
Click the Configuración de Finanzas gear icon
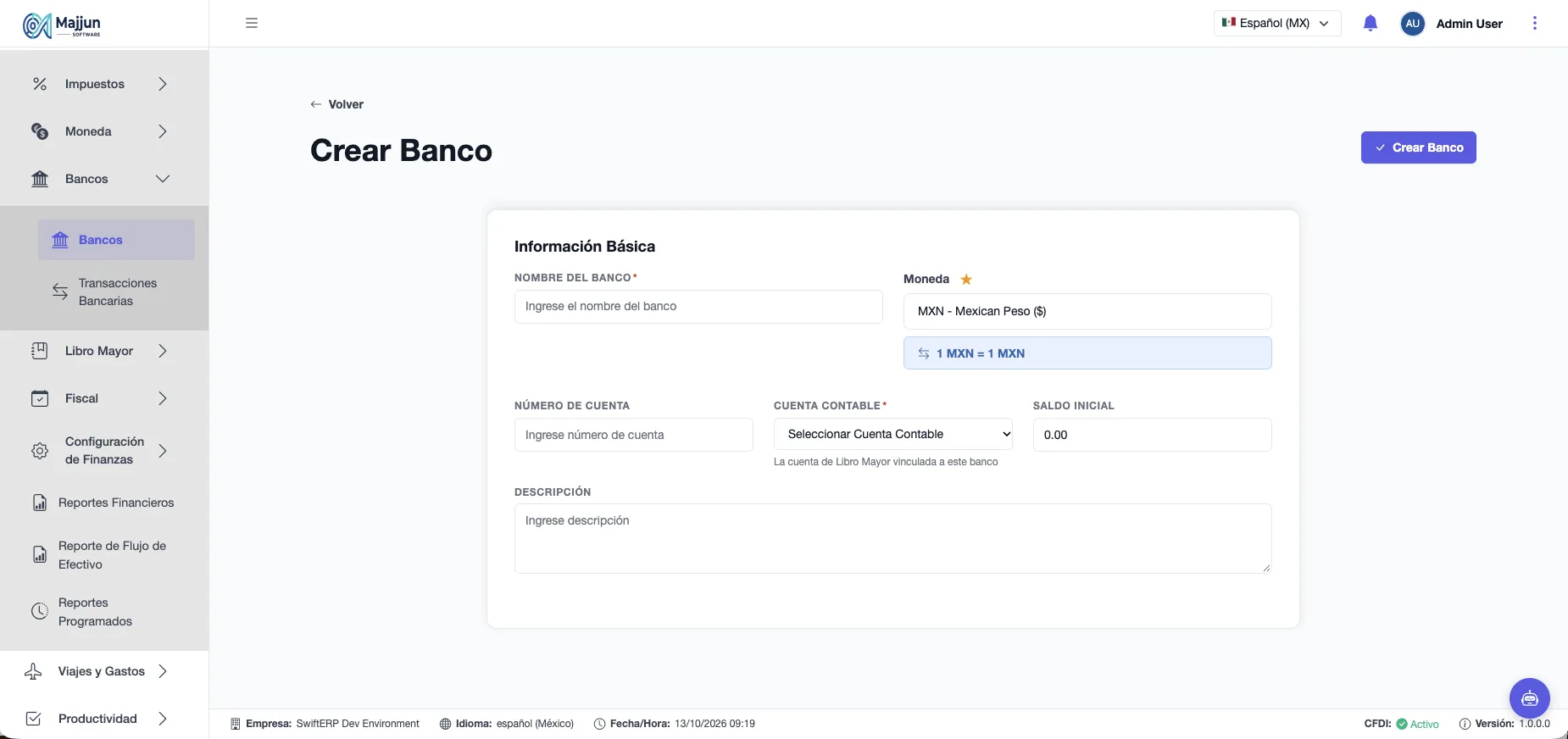tap(40, 451)
